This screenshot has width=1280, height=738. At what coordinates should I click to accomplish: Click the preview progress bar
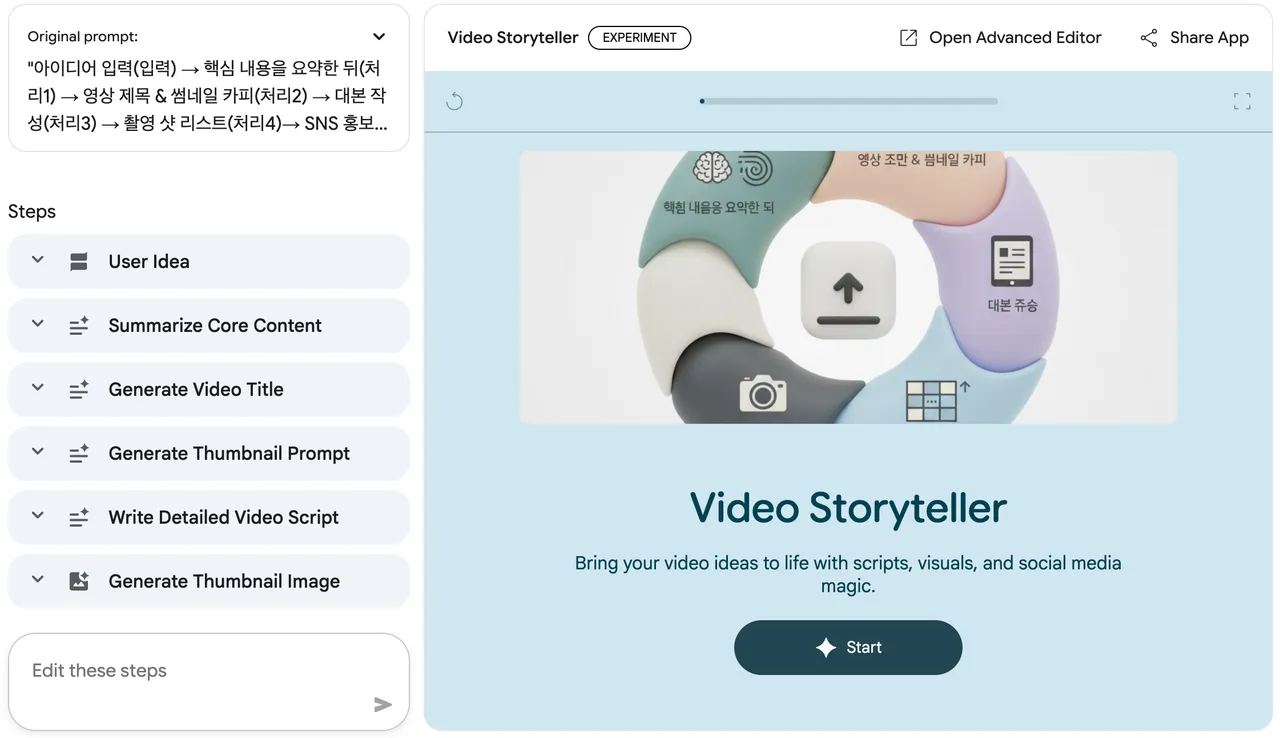point(848,101)
